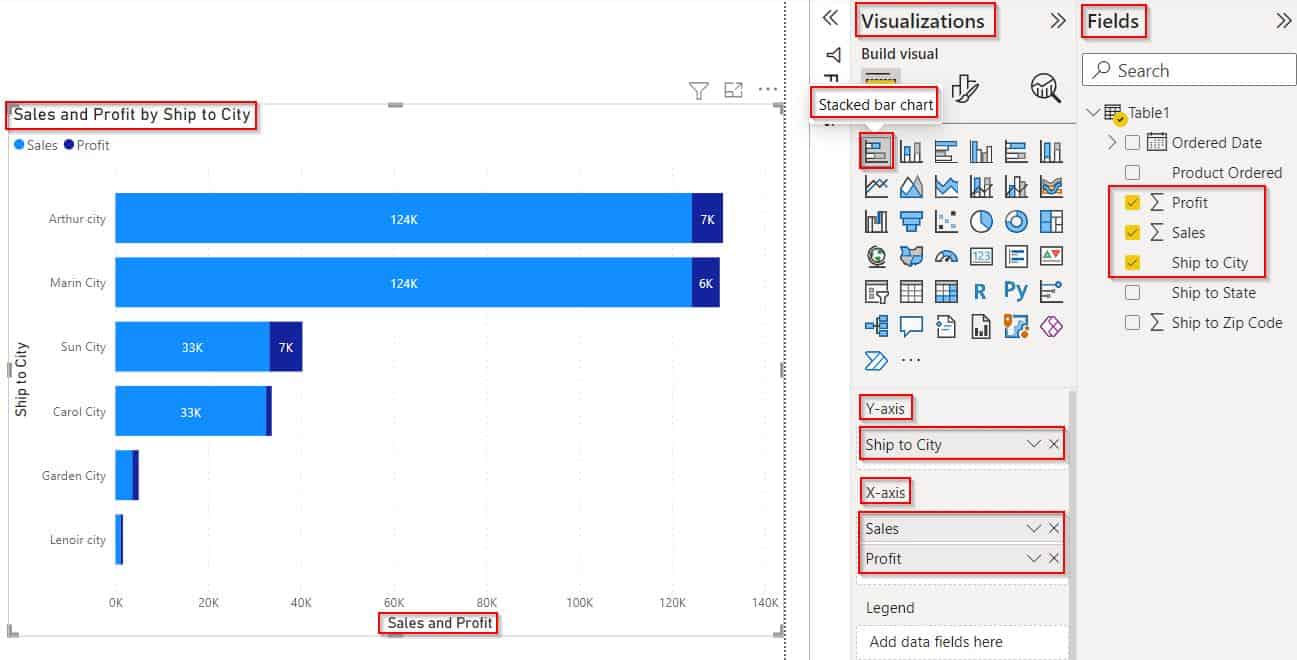The width and height of the screenshot is (1297, 660).
Task: Choose the Gauge visual
Action: point(946,256)
